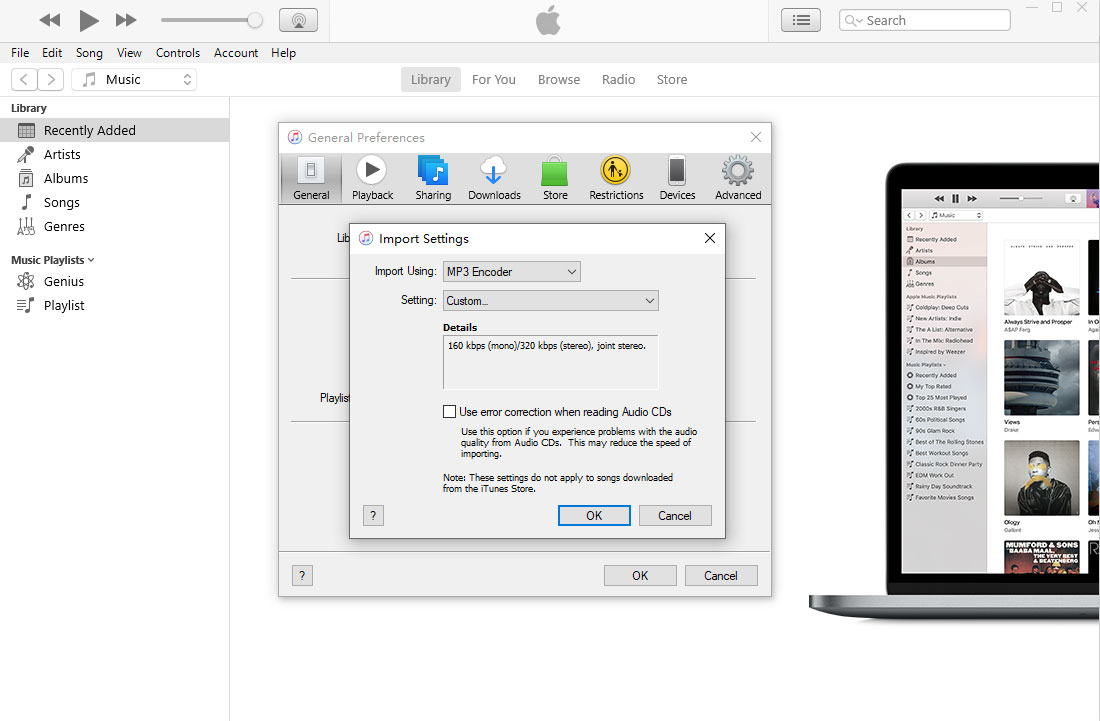
Task: Open the Account menu
Action: pyautogui.click(x=236, y=53)
